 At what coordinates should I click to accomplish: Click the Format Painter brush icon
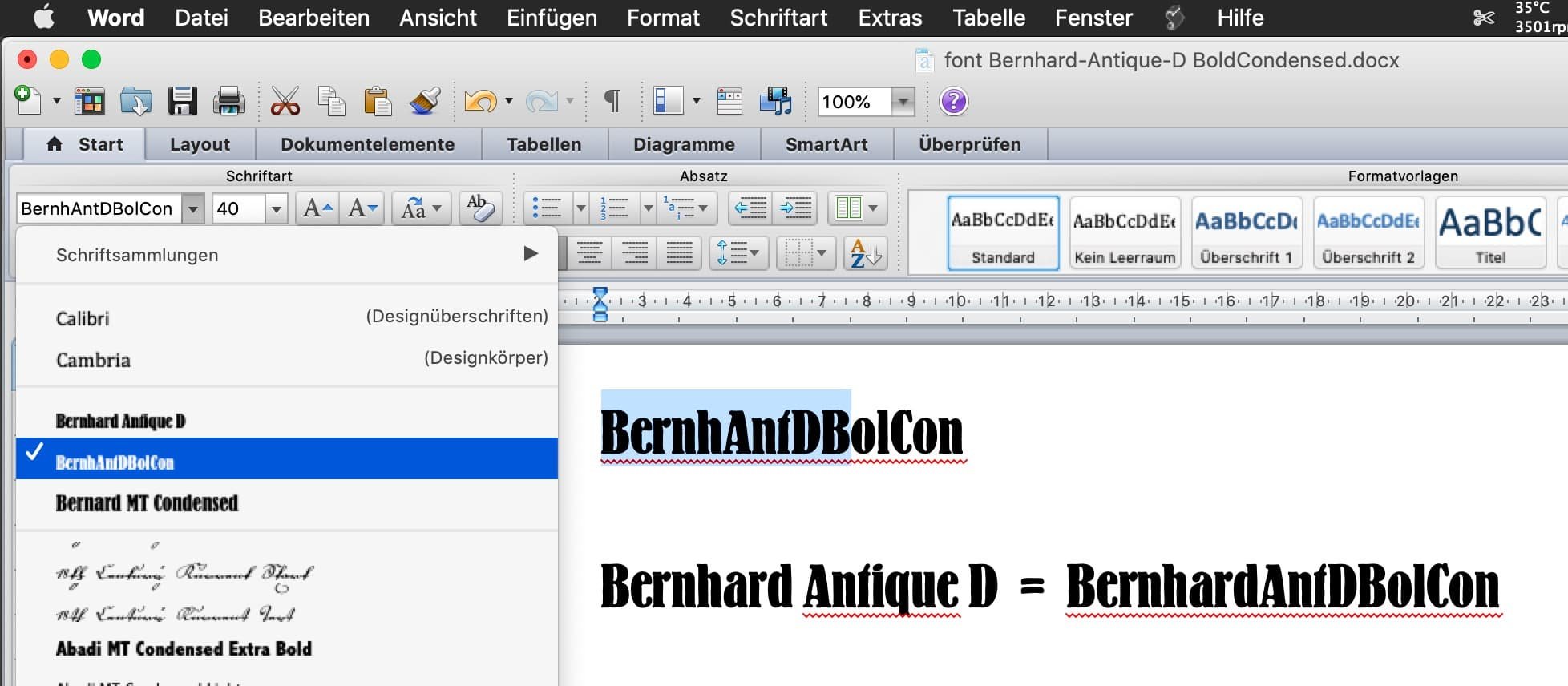[424, 102]
